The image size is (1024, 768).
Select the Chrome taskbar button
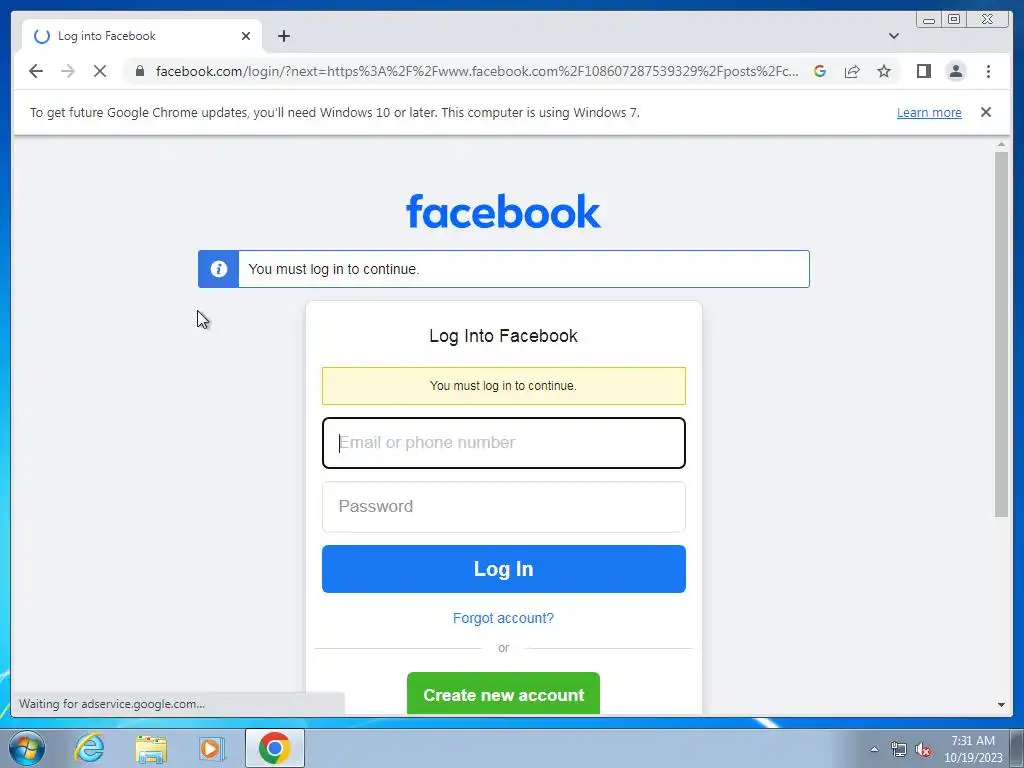click(x=275, y=748)
